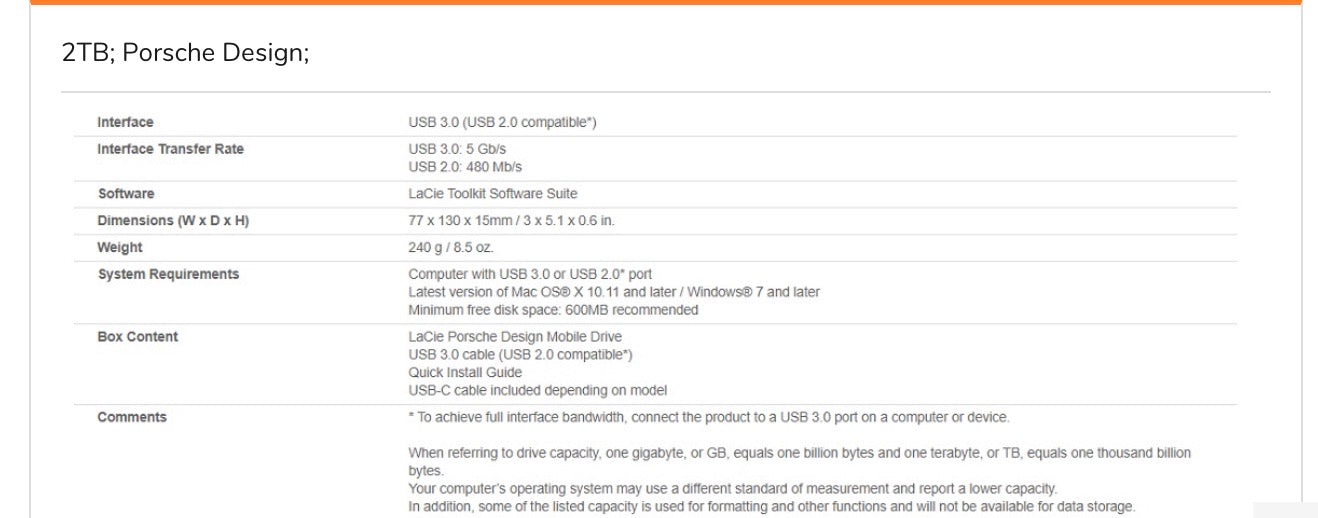Click the "USB 2.0: 480 Mb/s" value
This screenshot has height=518, width=1318.
pyautogui.click(x=465, y=167)
